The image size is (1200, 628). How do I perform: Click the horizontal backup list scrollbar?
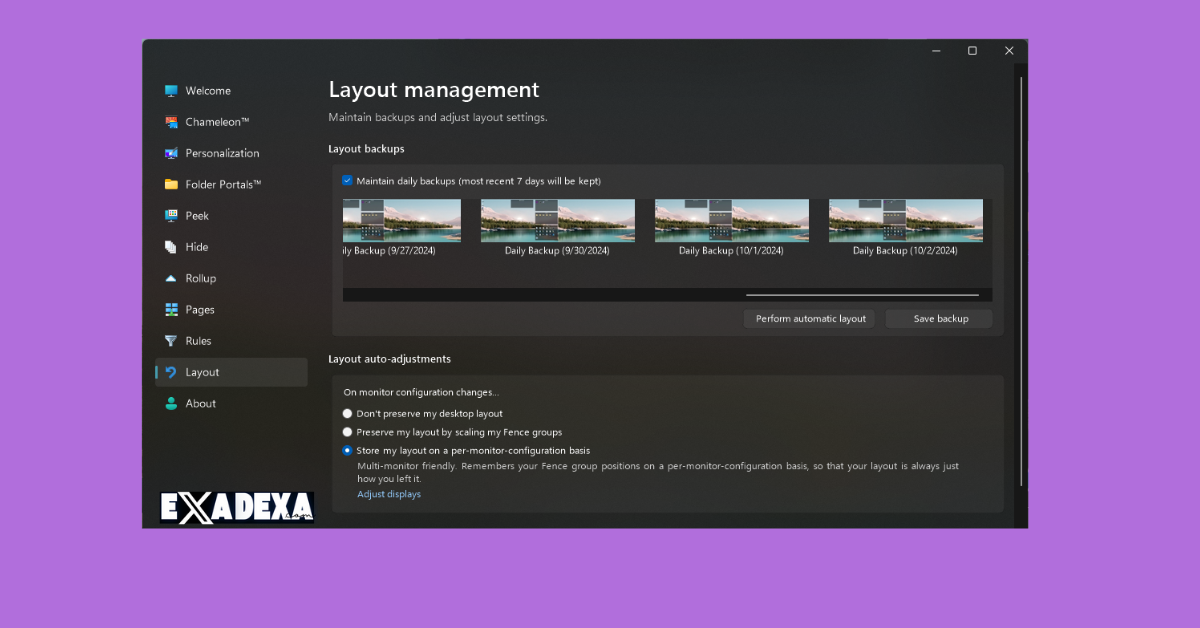point(862,295)
